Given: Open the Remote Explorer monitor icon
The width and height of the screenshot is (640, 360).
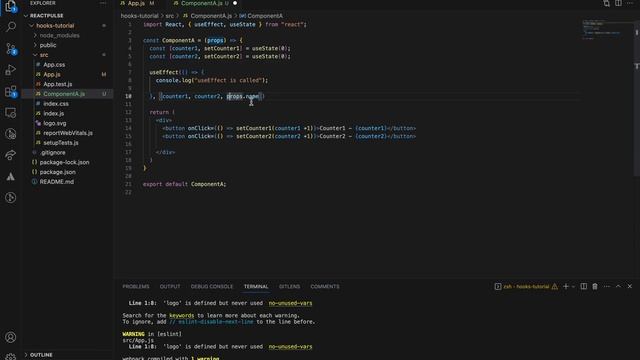Looking at the screenshot, I should (x=11, y=113).
